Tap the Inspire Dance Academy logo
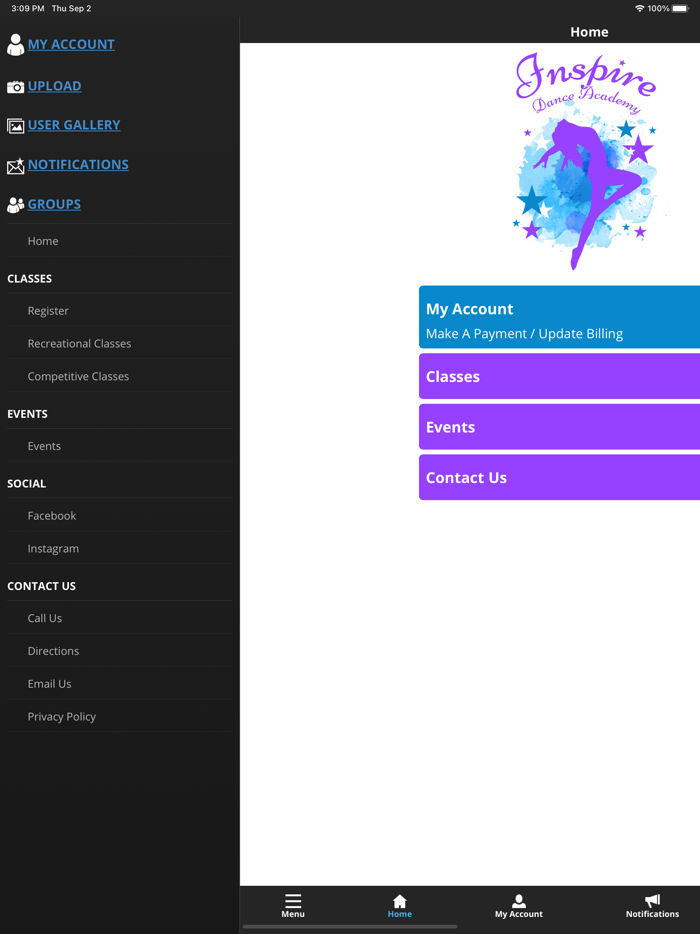 coord(589,161)
